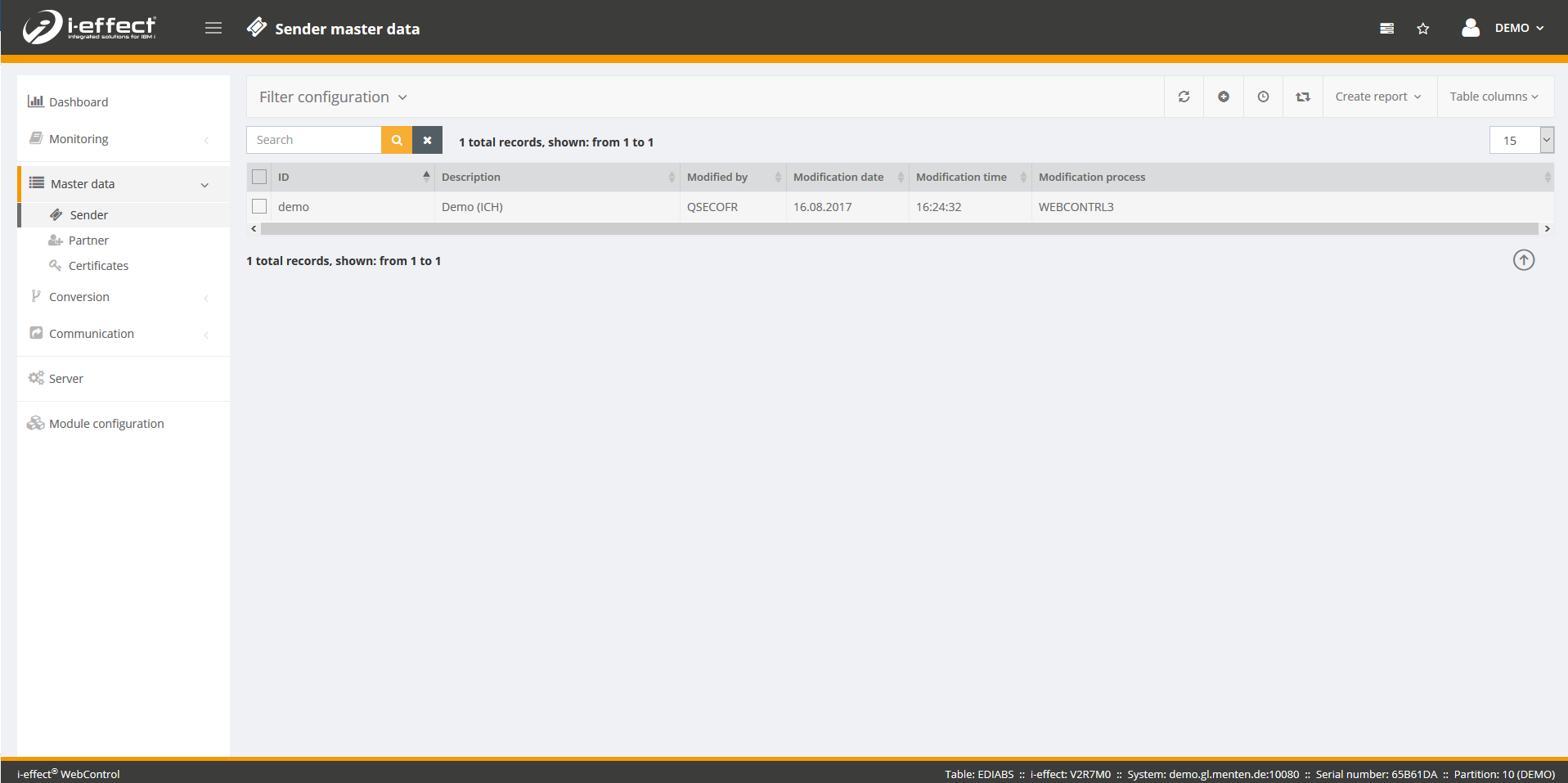Click the scroll-to-top arrow icon

pyautogui.click(x=1523, y=260)
